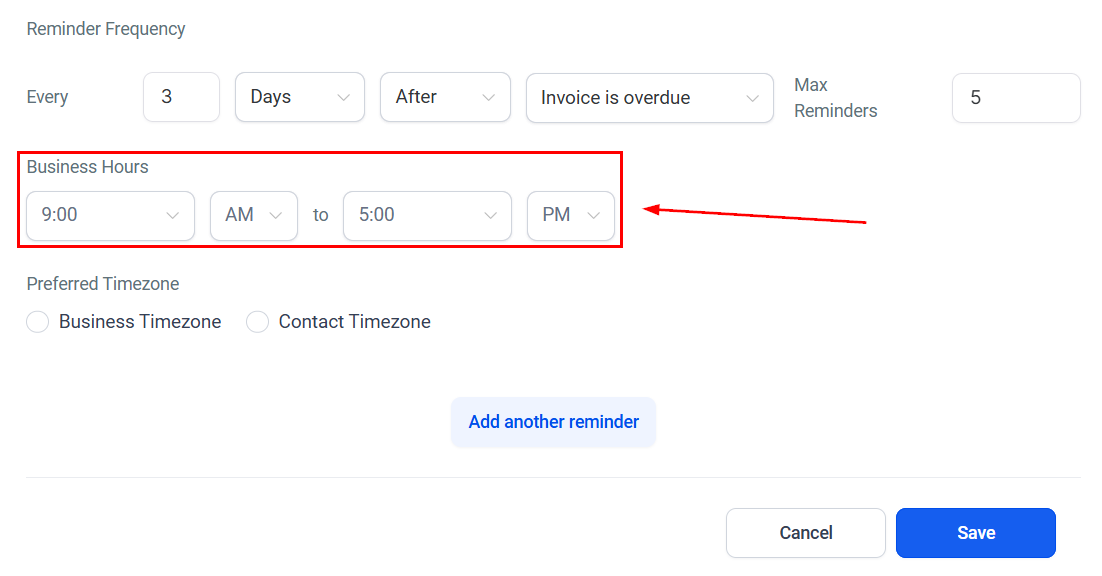
Task: Click the Business Hours section label
Action: coord(88,166)
